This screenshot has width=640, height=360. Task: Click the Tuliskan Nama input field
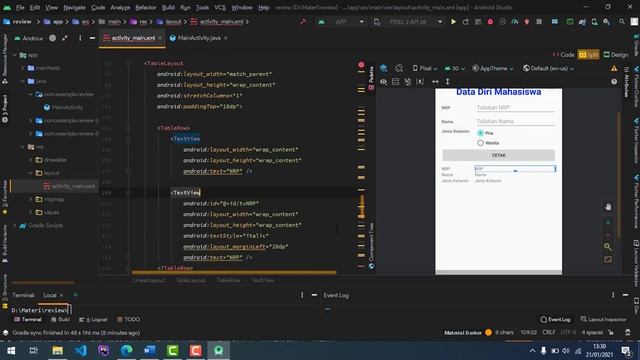tap(515, 121)
